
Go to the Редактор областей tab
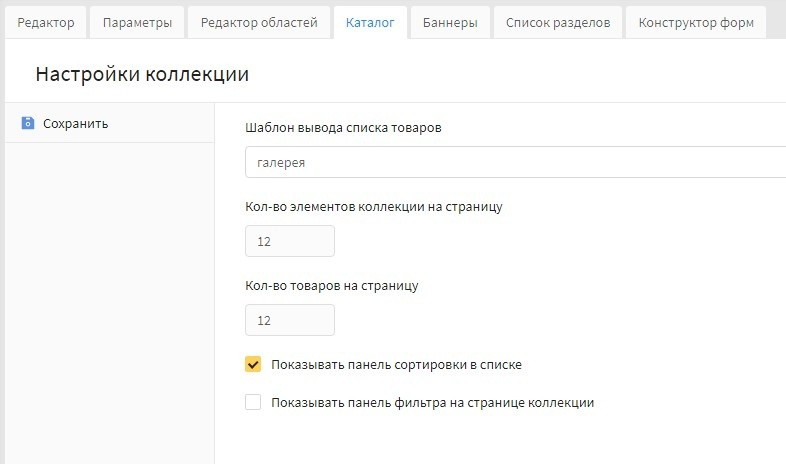[259, 22]
